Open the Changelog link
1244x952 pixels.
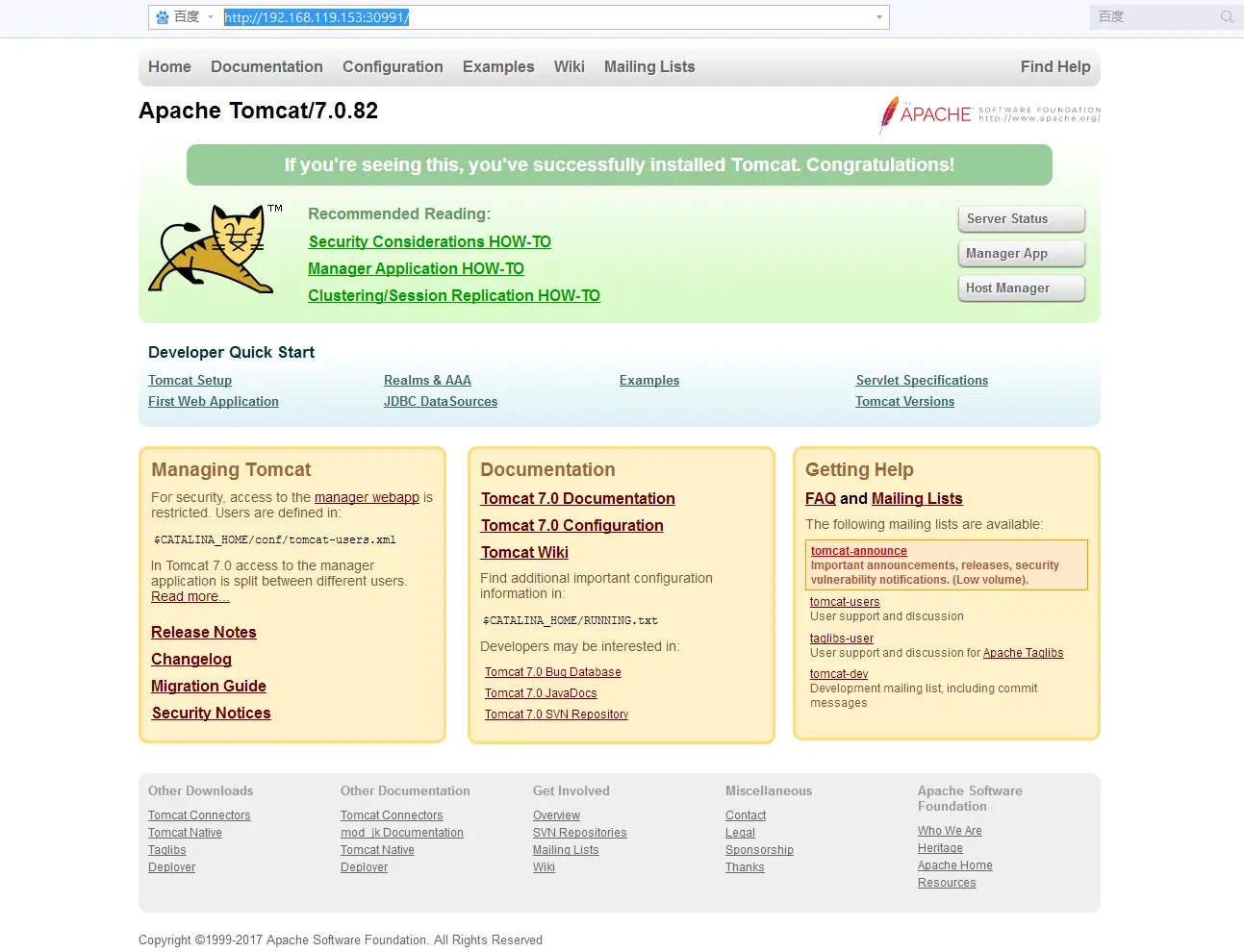pyautogui.click(x=191, y=659)
